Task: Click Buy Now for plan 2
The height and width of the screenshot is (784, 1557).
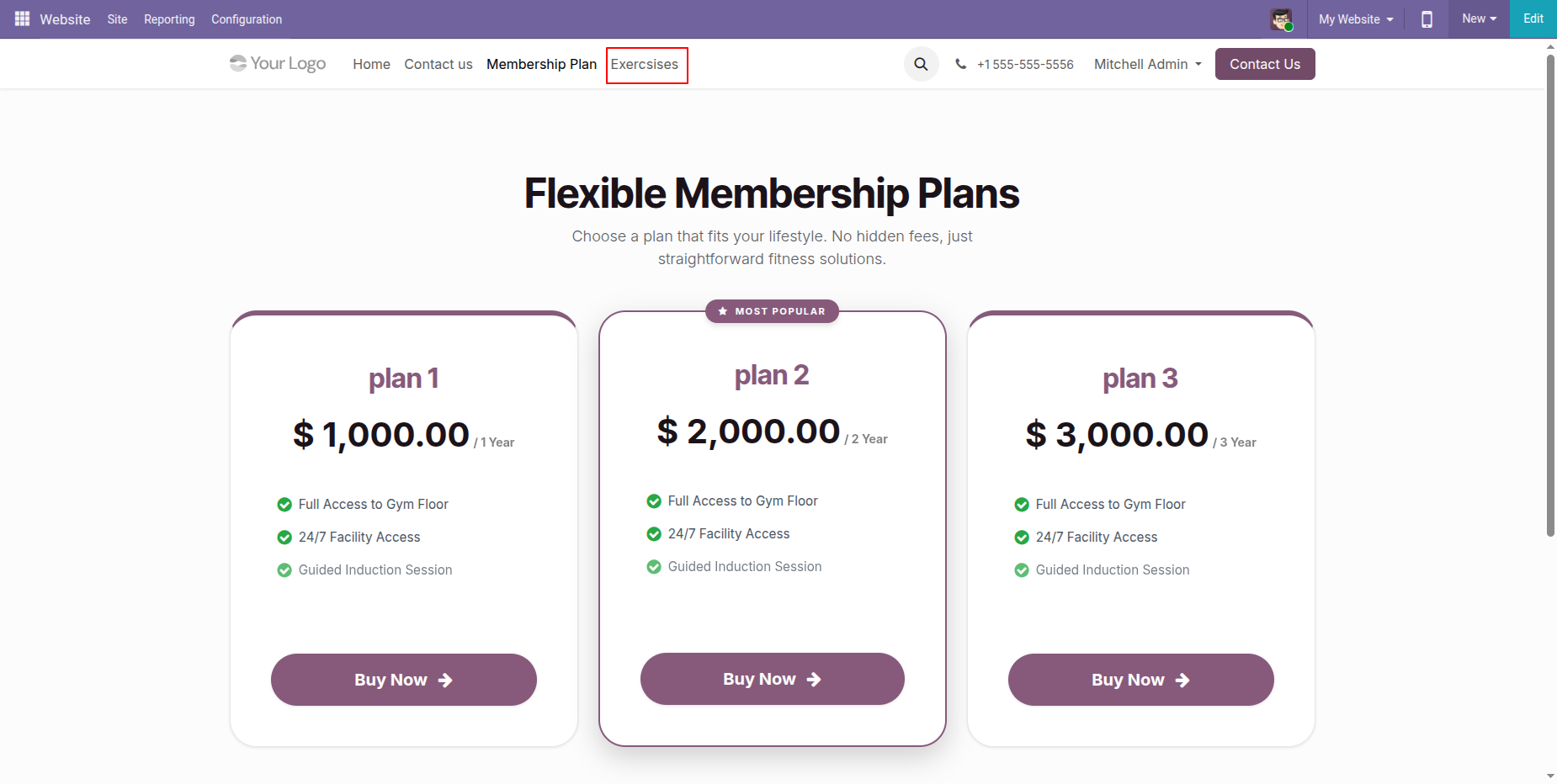Action: coord(772,679)
